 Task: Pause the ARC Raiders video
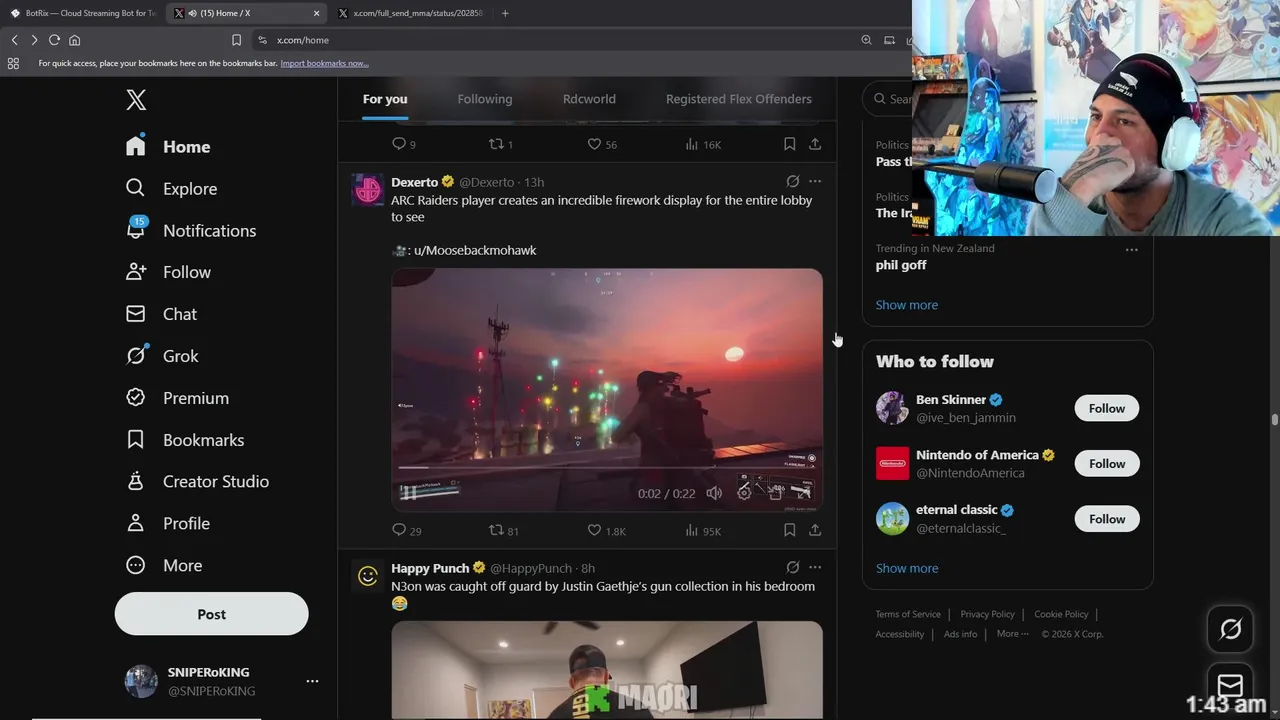[408, 492]
